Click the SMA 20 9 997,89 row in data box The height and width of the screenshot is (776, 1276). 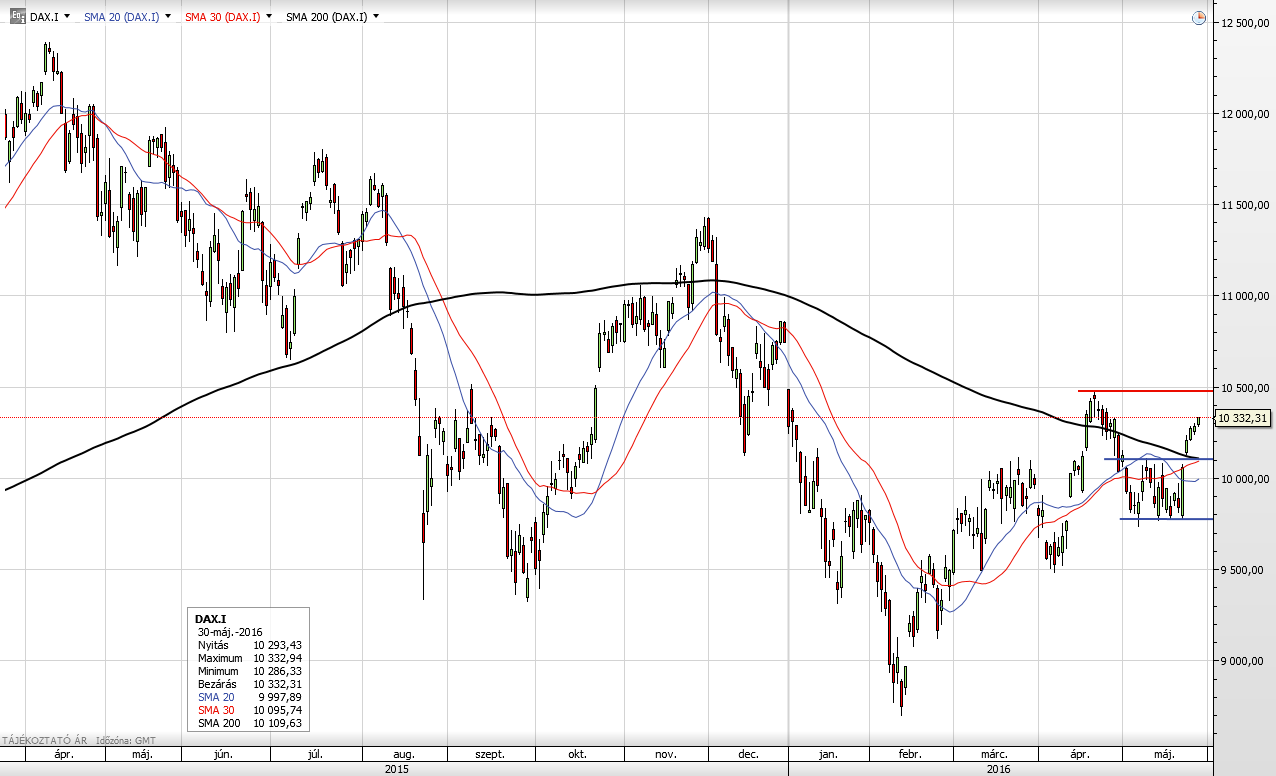tap(250, 696)
